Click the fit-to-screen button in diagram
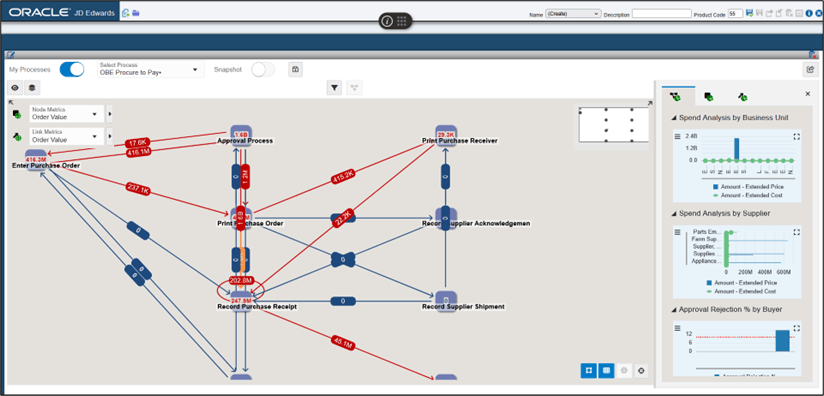This screenshot has width=824, height=396. pyautogui.click(x=589, y=370)
